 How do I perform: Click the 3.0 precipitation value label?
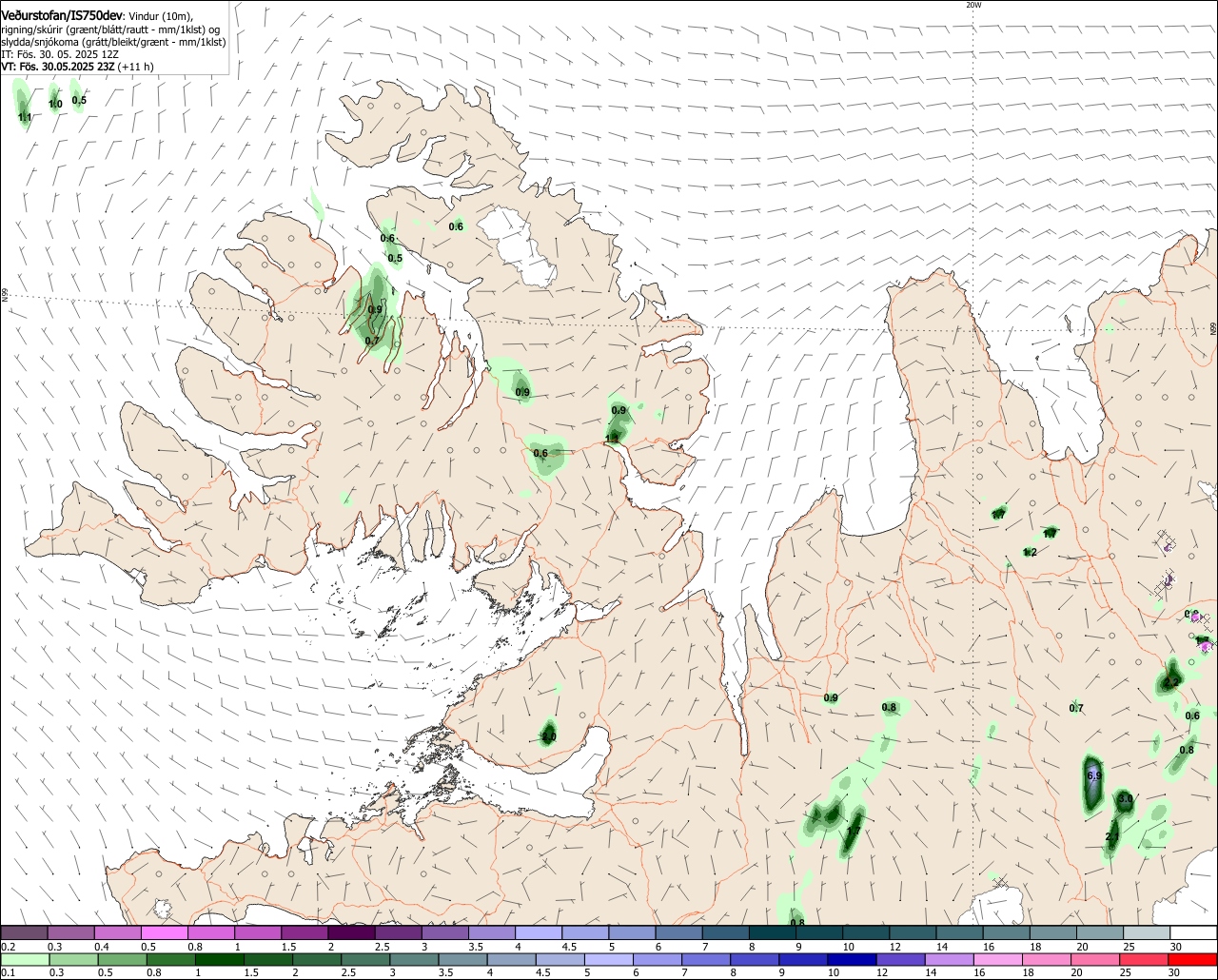[x=1125, y=798]
